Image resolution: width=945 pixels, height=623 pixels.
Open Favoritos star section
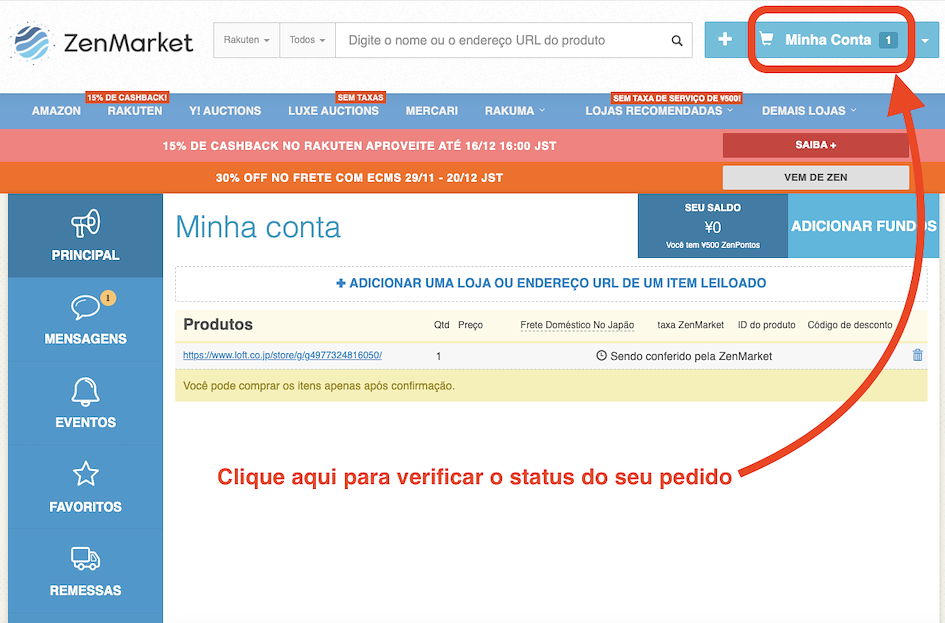(x=86, y=487)
